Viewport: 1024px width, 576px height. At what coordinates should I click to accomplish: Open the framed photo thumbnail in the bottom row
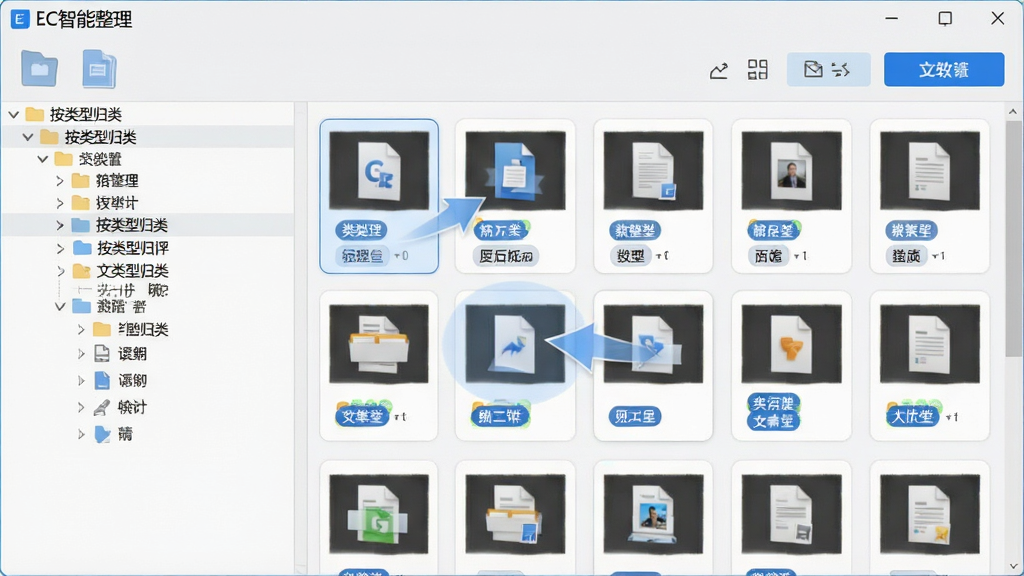pyautogui.click(x=653, y=514)
